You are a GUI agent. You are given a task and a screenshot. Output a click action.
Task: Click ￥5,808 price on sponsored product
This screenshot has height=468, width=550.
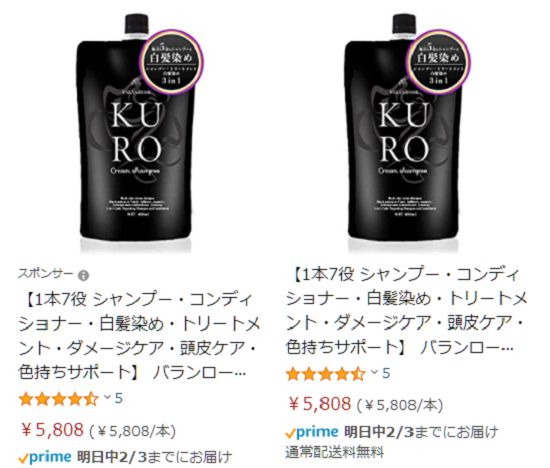[52, 430]
